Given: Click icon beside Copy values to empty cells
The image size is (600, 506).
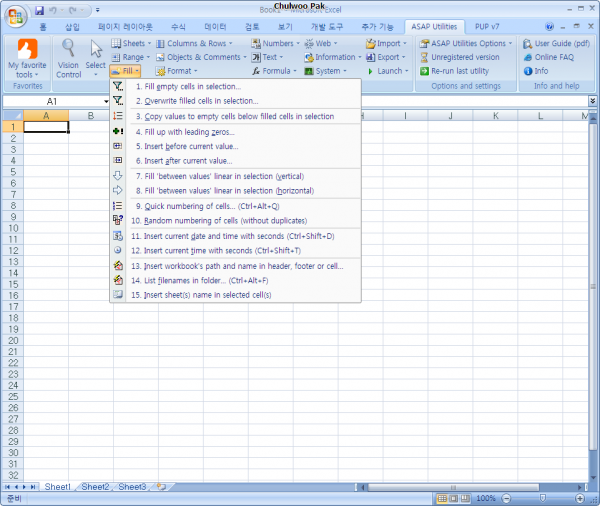Looking at the screenshot, I should [118, 116].
